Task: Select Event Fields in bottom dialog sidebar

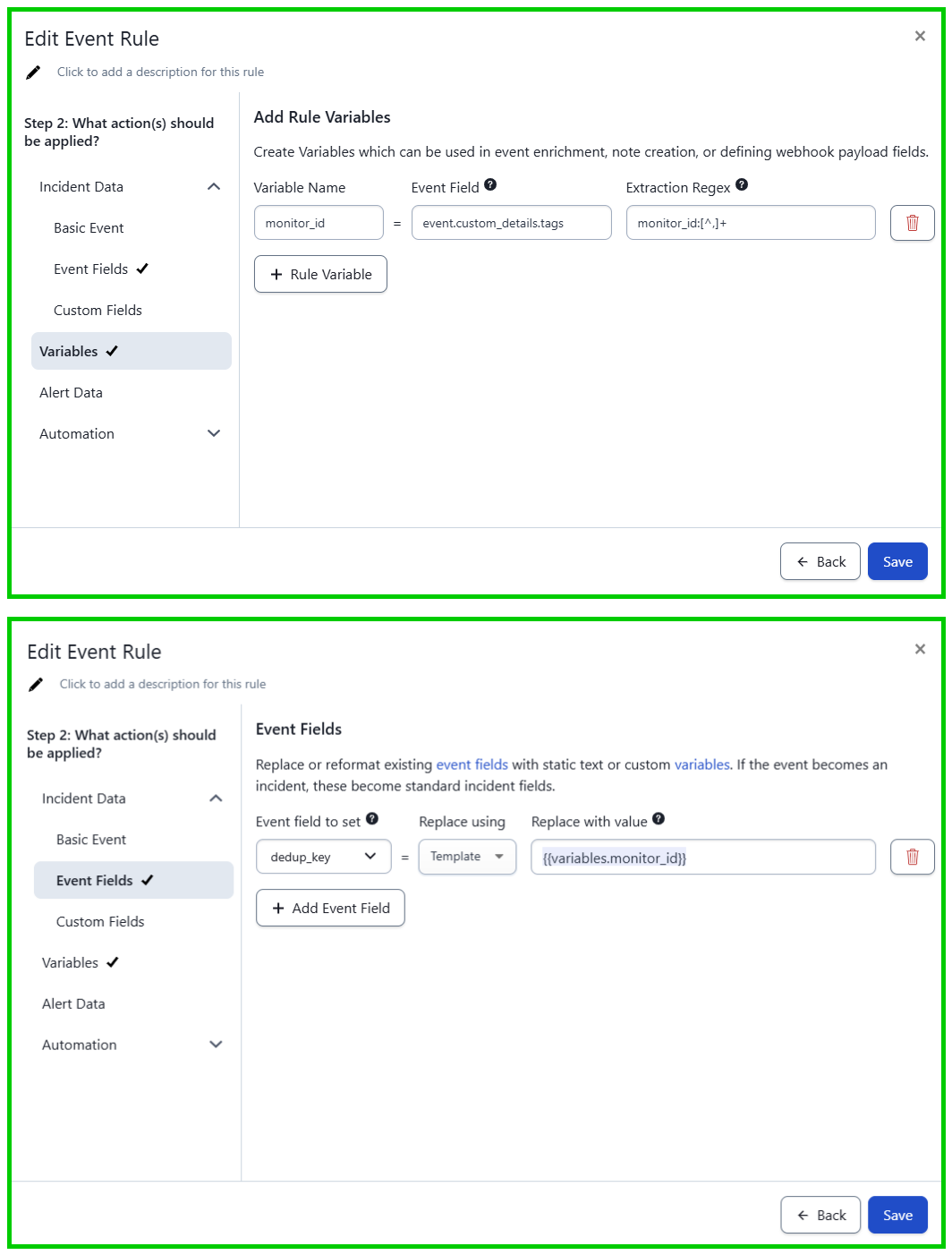Action: (x=133, y=880)
